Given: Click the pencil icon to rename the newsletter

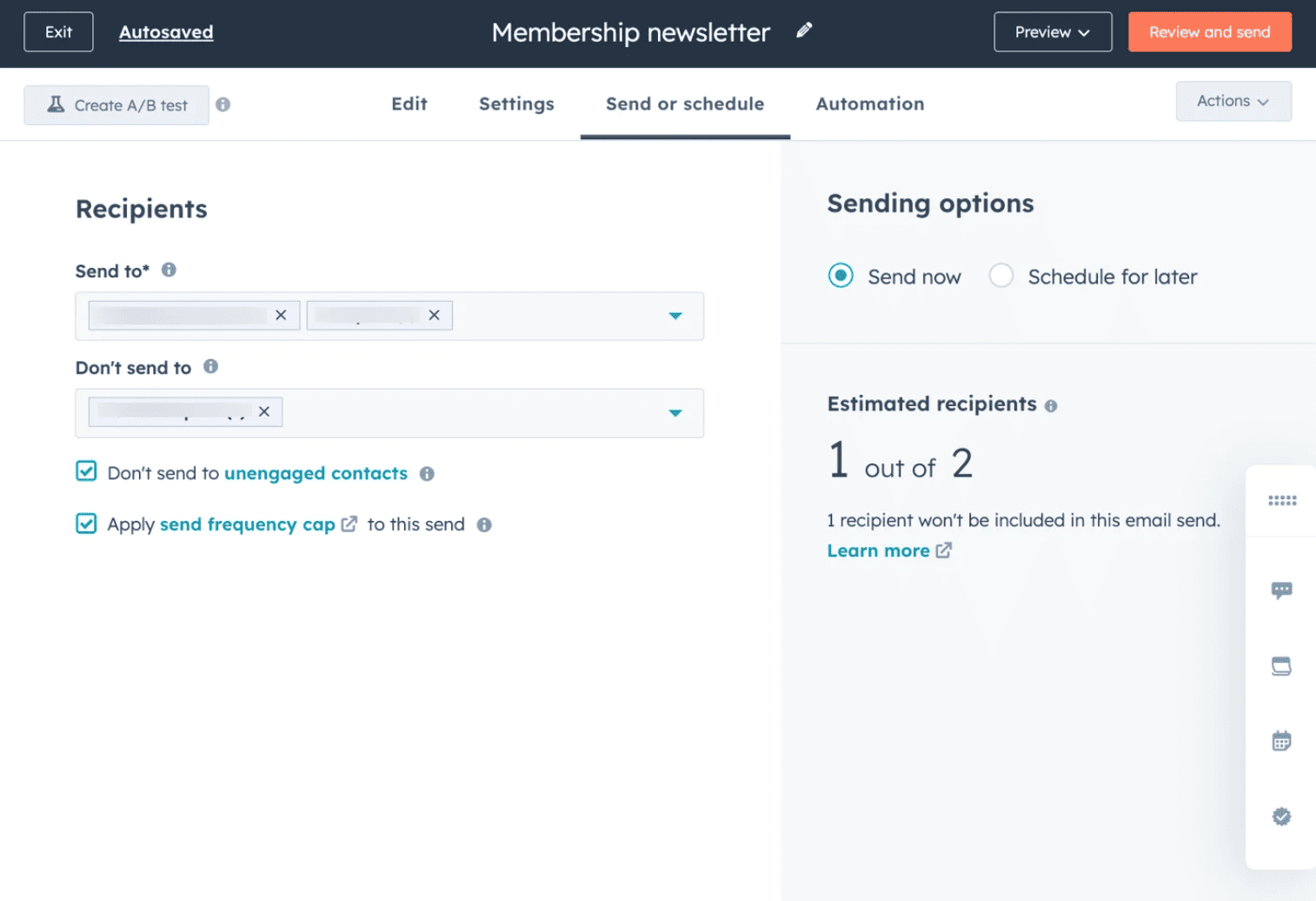Looking at the screenshot, I should [804, 30].
